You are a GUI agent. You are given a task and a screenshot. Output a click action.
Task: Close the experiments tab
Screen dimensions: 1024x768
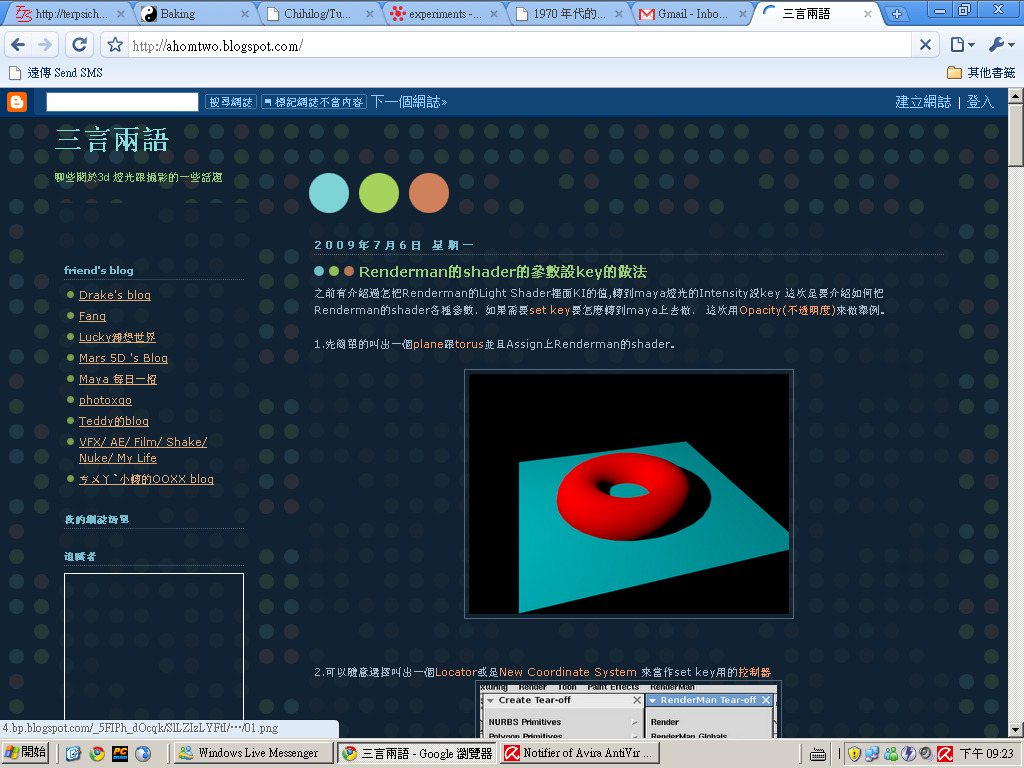(x=493, y=14)
